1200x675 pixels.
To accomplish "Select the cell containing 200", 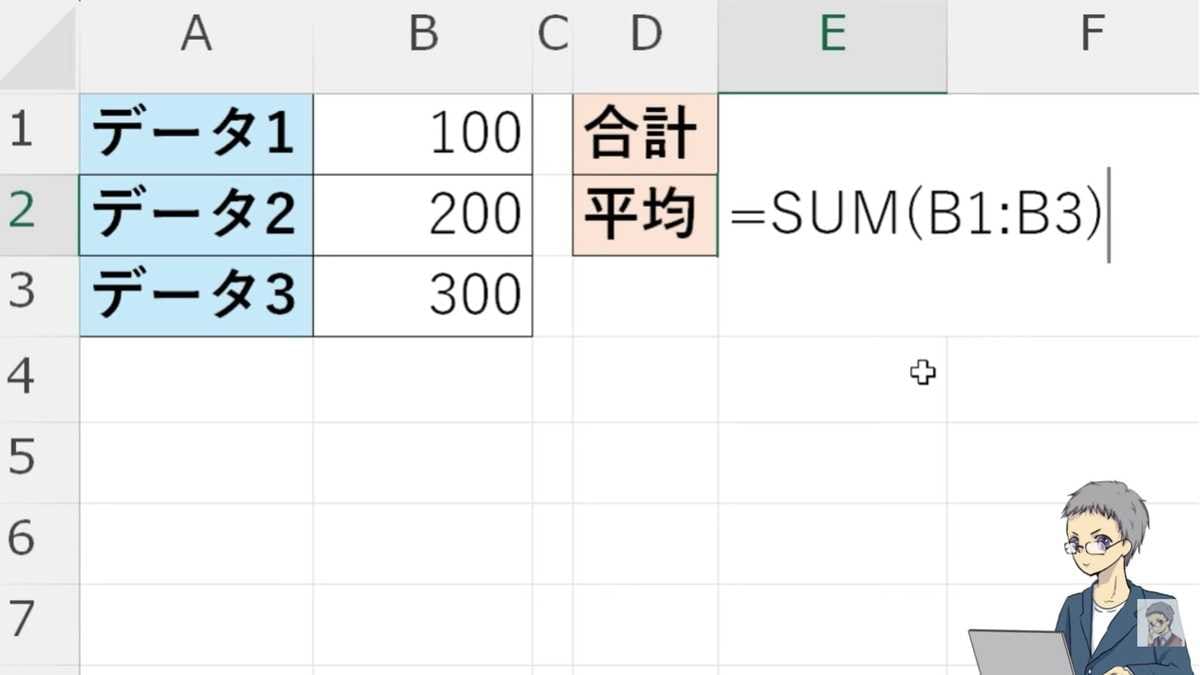I will (423, 215).
